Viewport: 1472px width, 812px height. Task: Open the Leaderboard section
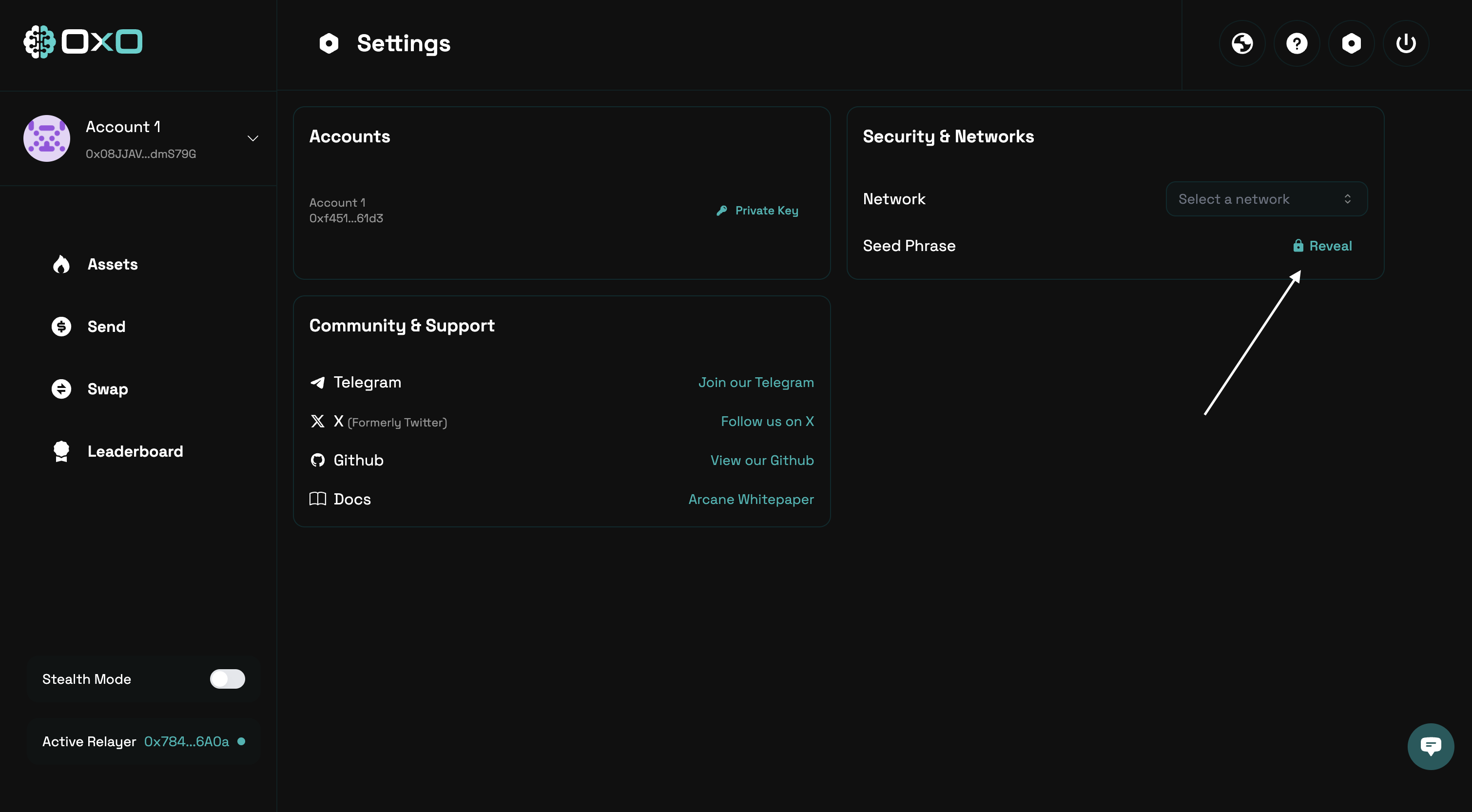pyautogui.click(x=135, y=451)
